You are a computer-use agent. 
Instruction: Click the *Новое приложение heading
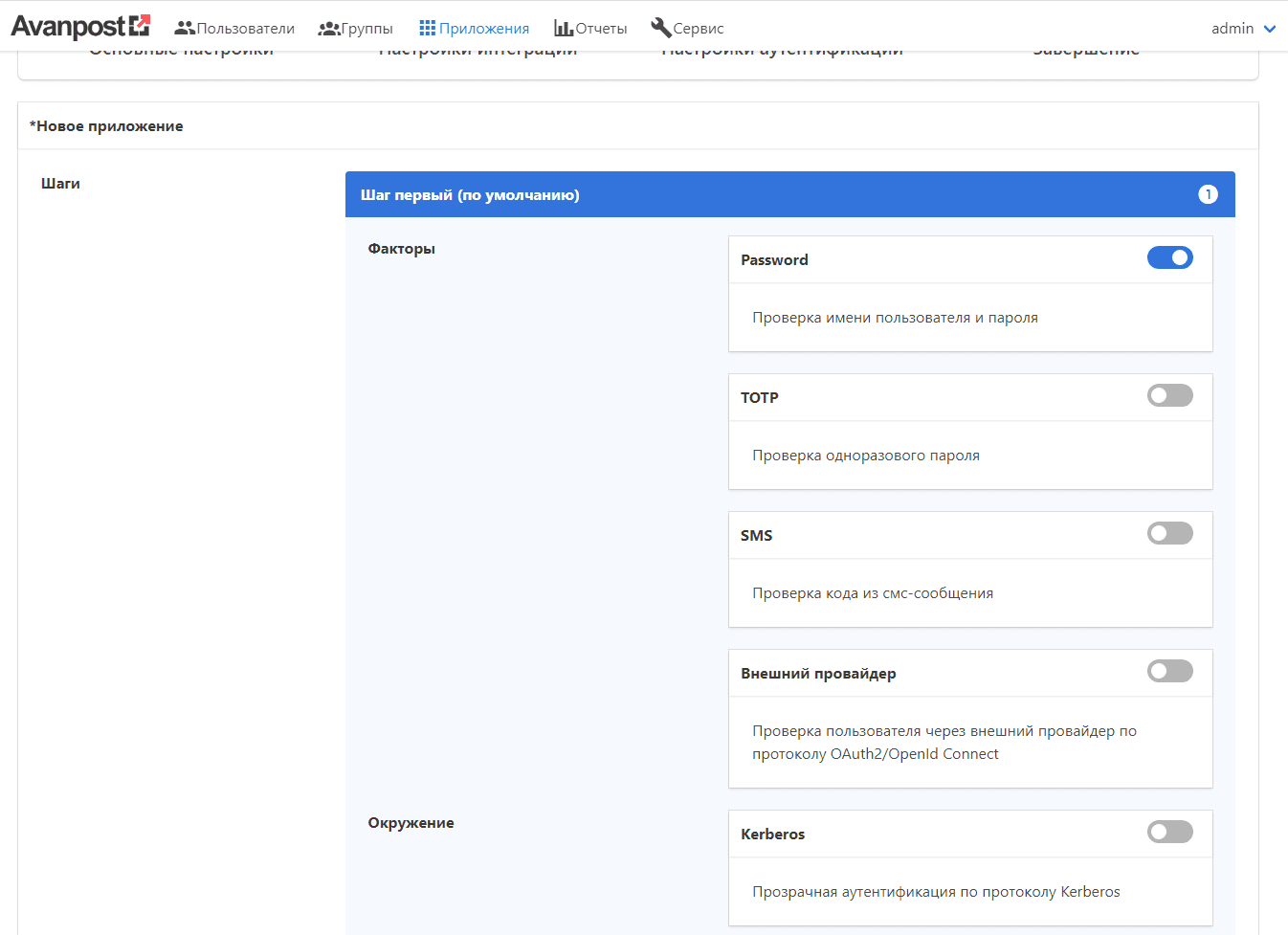click(x=106, y=126)
